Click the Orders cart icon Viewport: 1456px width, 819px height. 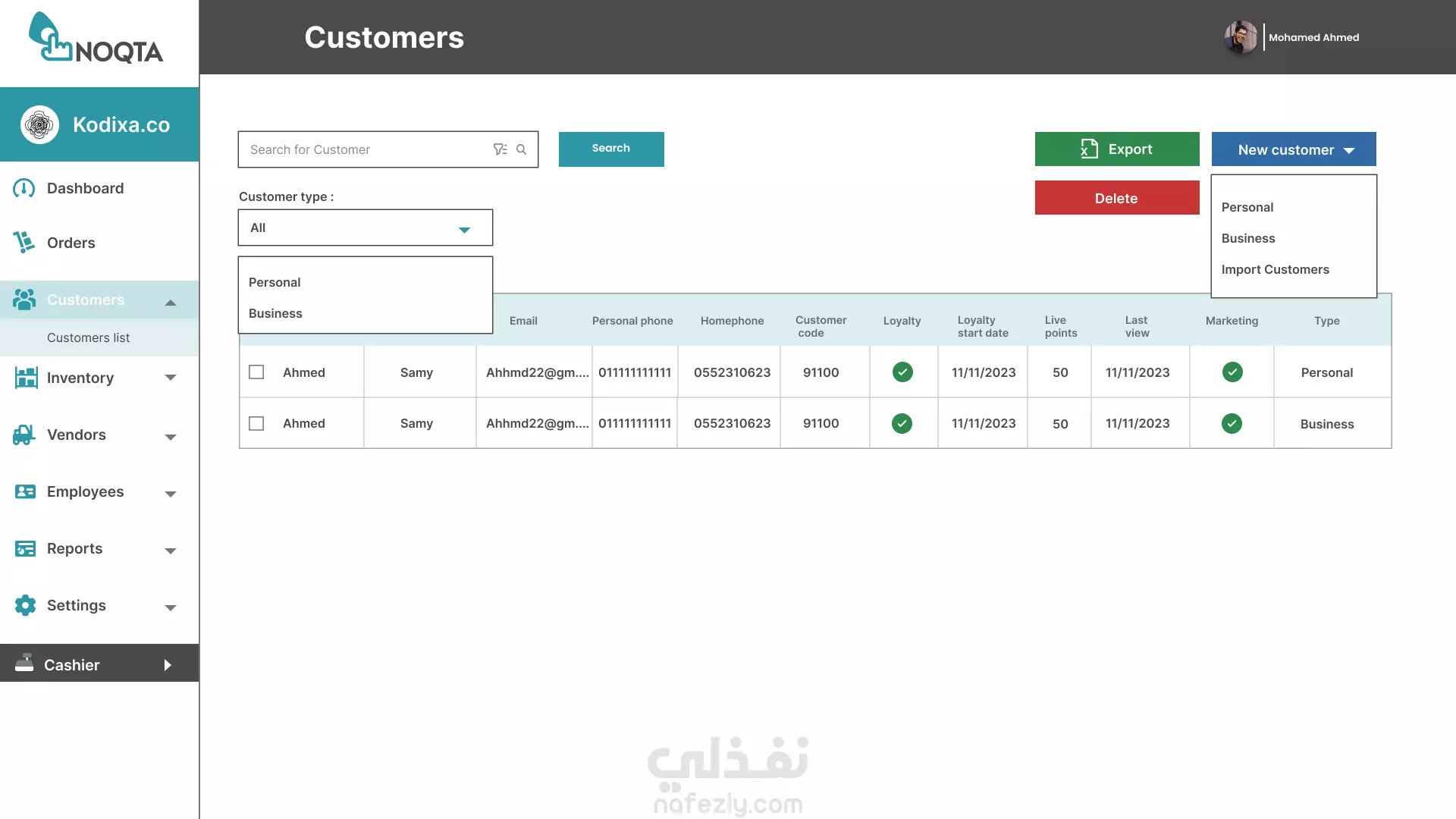click(24, 243)
